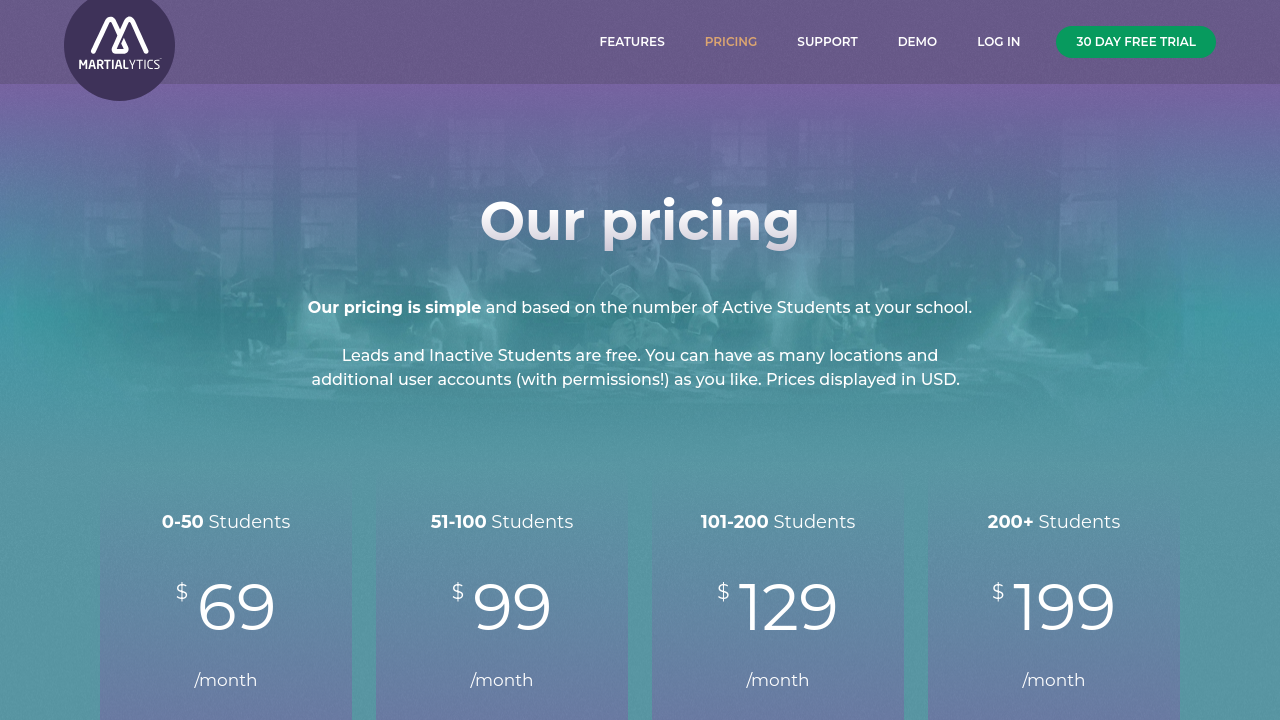Click the $129 price figure
Image resolution: width=1280 pixels, height=720 pixels.
787,607
